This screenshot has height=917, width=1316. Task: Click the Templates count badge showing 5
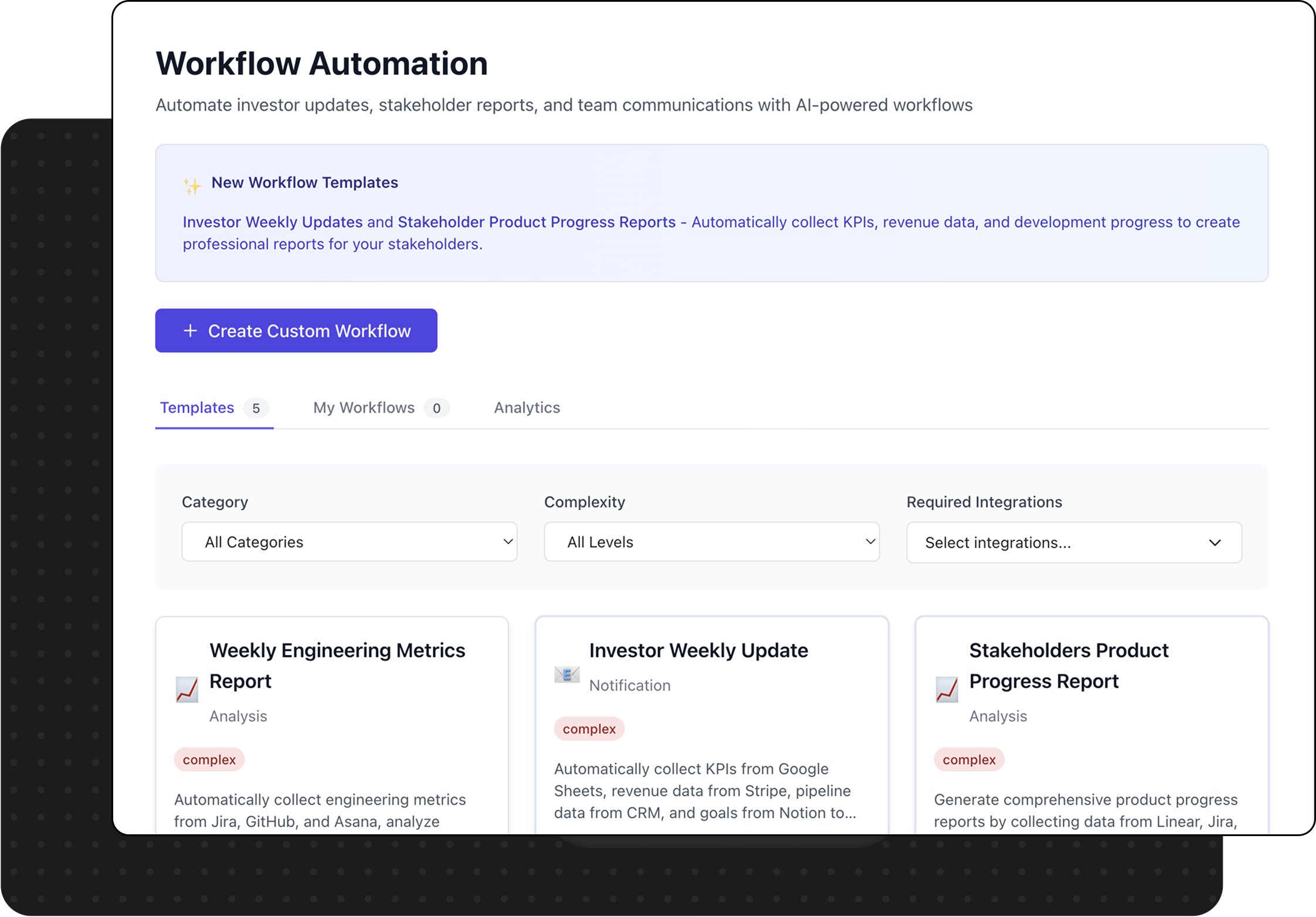pyautogui.click(x=256, y=408)
